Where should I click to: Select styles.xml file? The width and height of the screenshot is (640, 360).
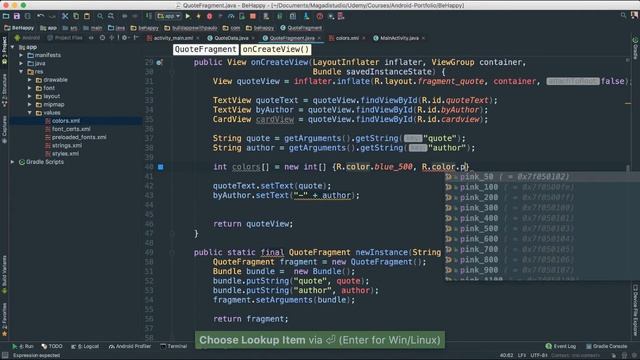click(x=65, y=153)
